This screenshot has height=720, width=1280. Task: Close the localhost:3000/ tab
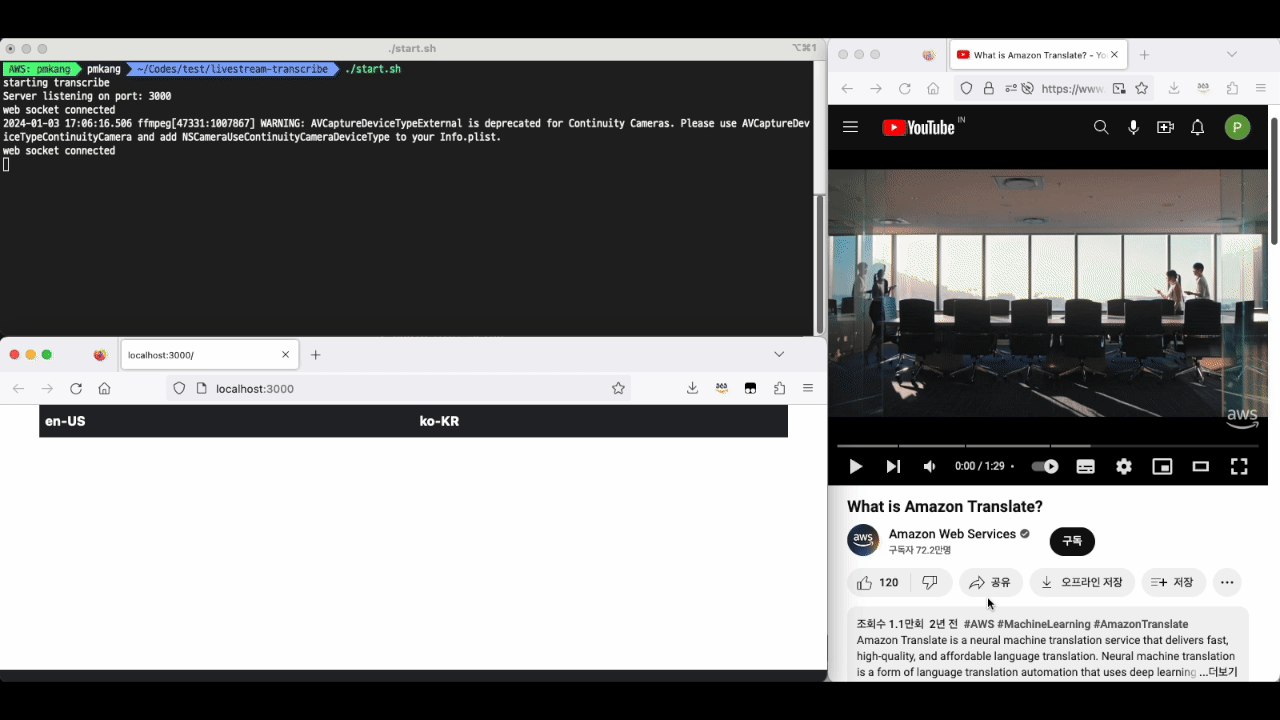(285, 355)
